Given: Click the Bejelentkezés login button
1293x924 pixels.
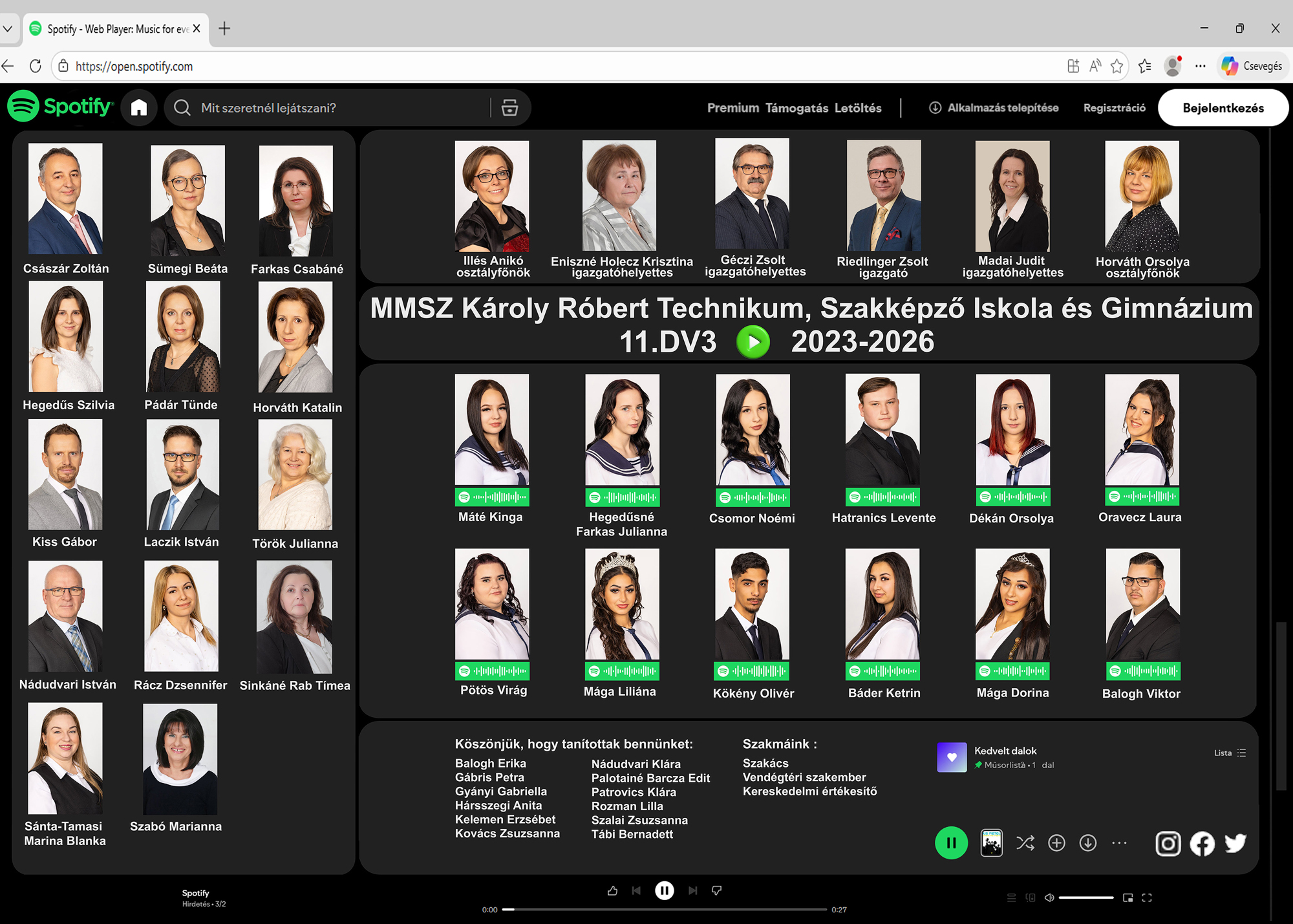Looking at the screenshot, I should pyautogui.click(x=1223, y=108).
